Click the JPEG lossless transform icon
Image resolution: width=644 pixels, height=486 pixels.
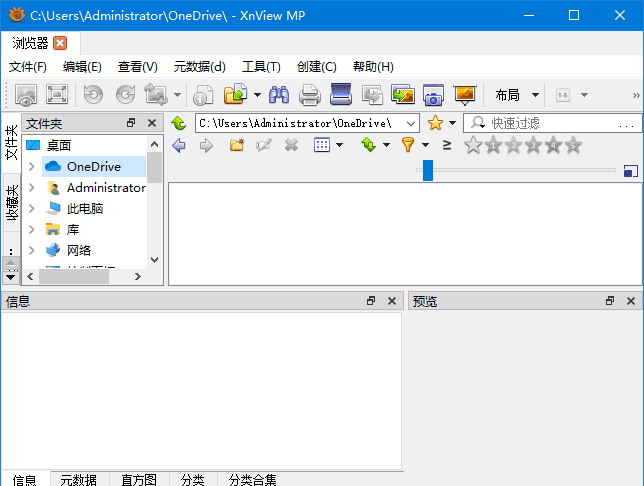click(x=156, y=95)
